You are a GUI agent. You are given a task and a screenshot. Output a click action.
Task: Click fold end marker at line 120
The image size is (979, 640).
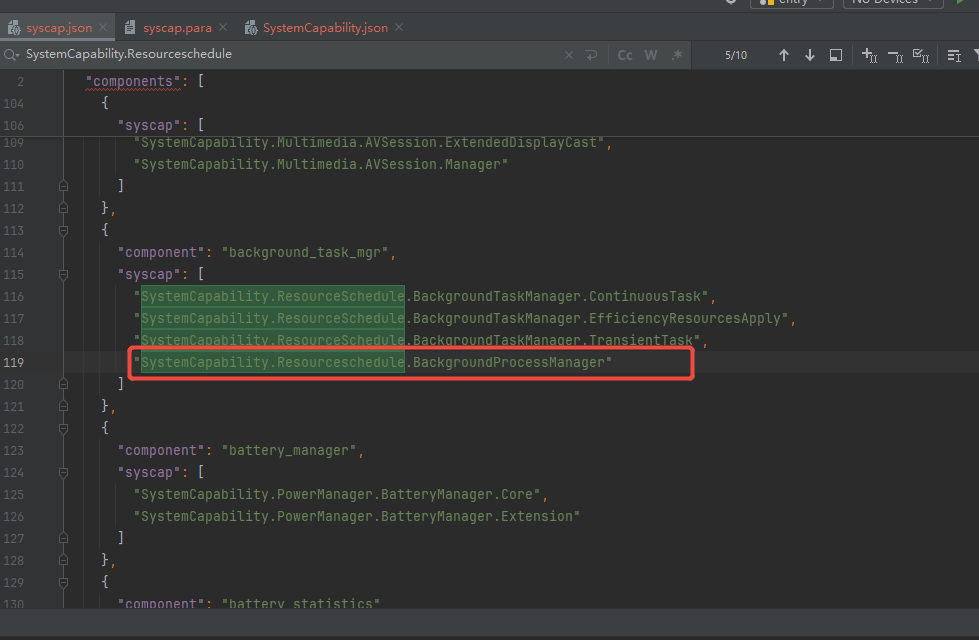point(63,384)
